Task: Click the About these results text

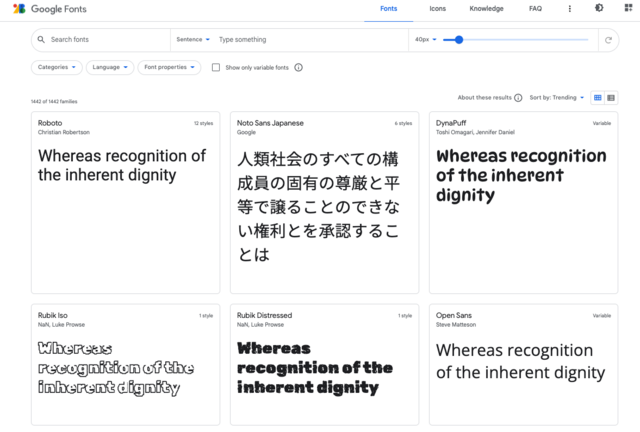Action: [x=484, y=98]
